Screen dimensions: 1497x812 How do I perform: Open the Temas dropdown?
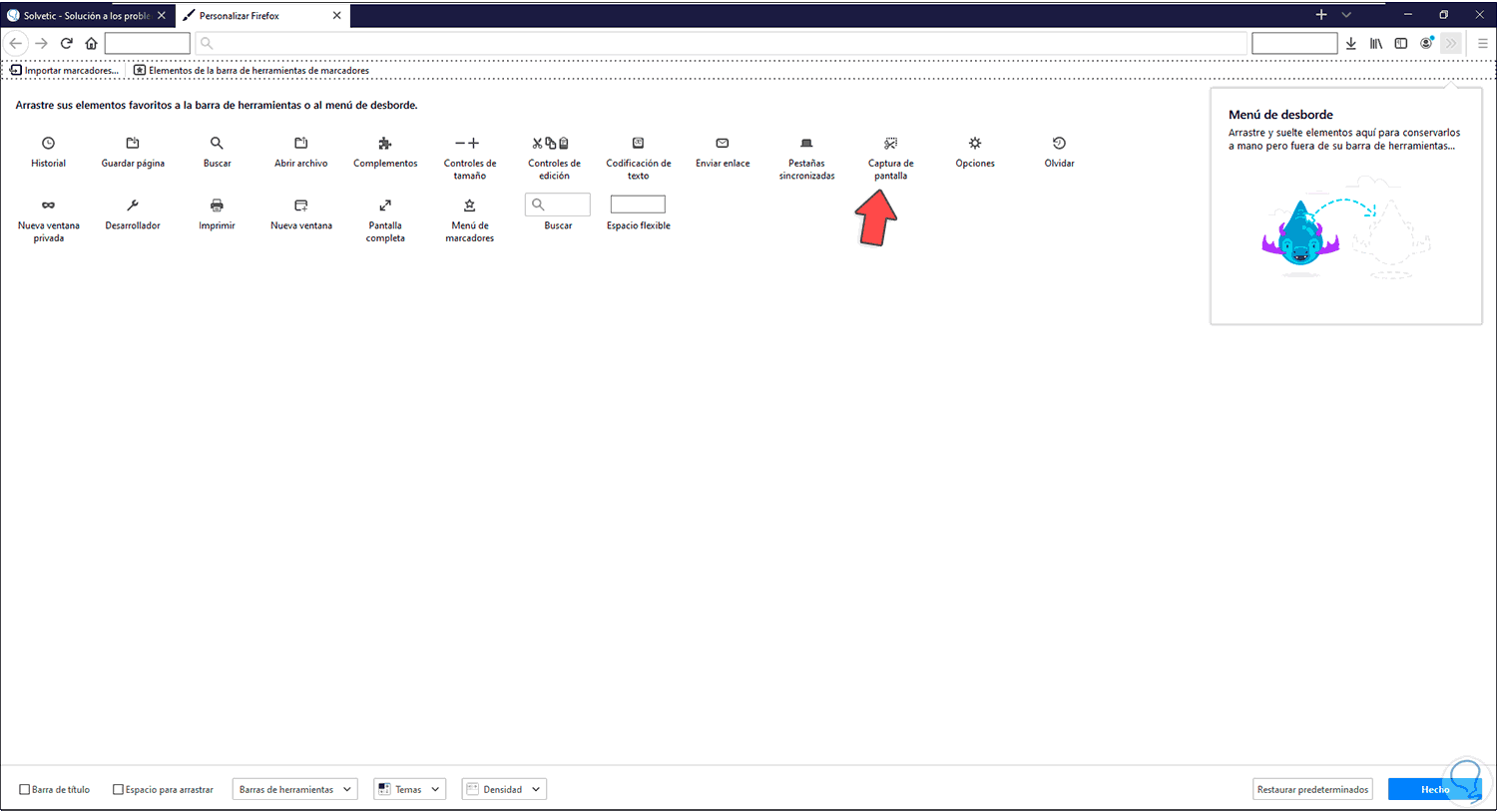pos(409,789)
